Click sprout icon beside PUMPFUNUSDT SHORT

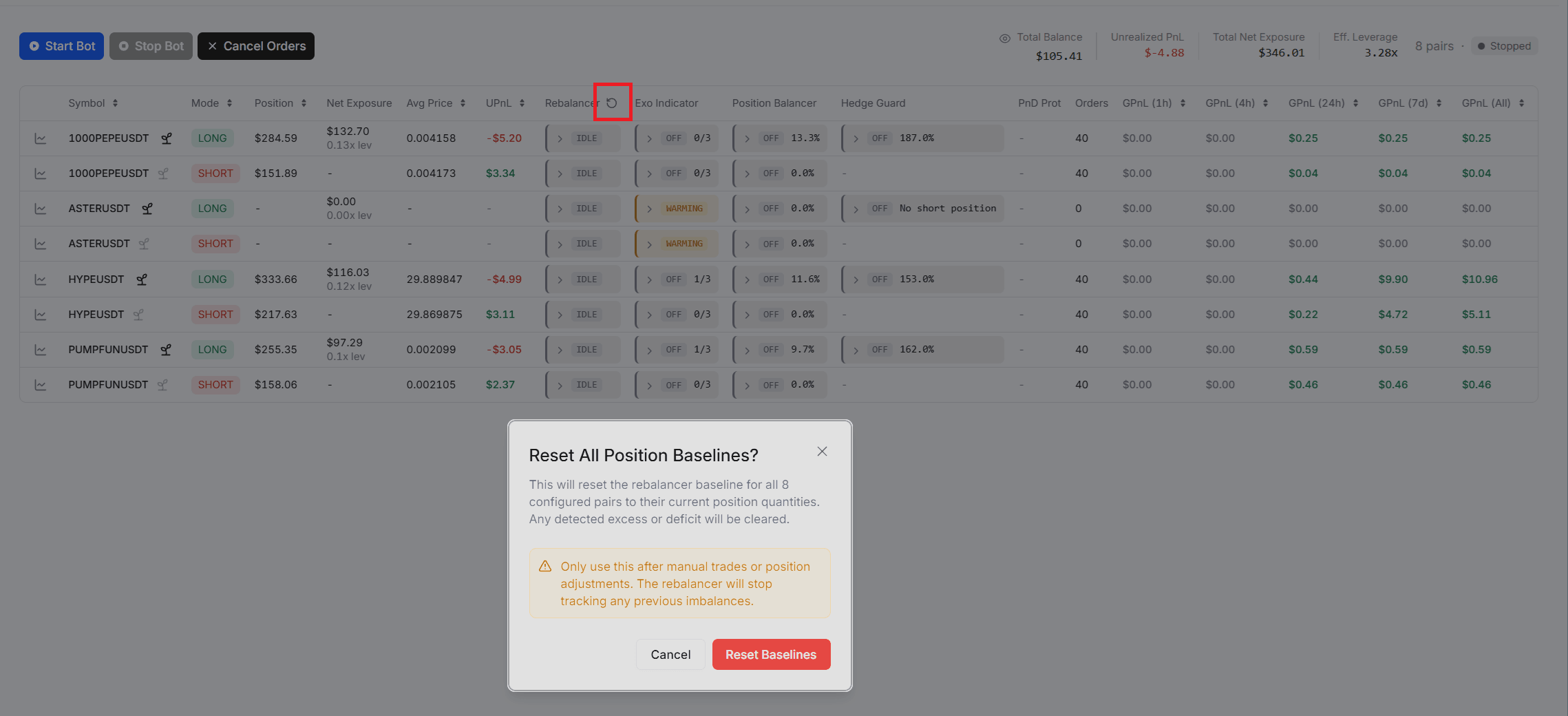[162, 385]
